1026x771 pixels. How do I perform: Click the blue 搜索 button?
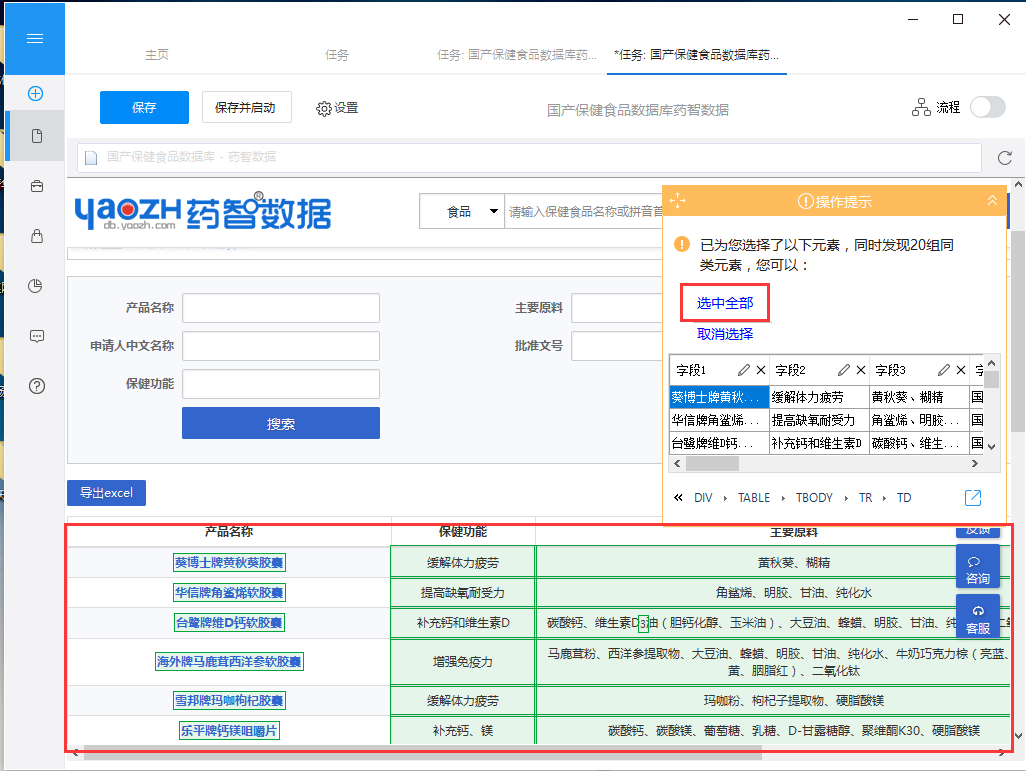[281, 423]
